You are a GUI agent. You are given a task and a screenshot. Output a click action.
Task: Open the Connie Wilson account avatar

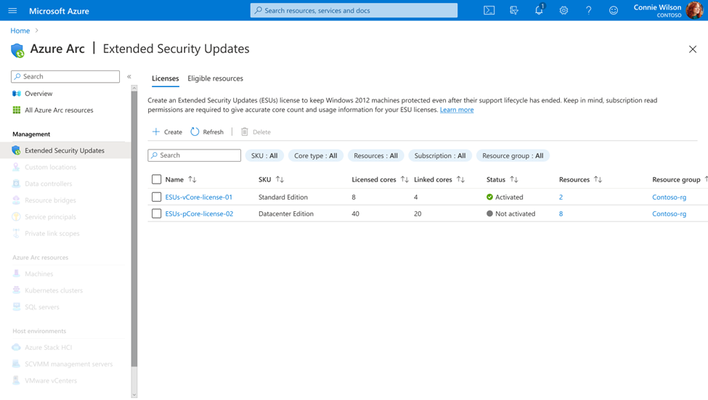(x=694, y=10)
